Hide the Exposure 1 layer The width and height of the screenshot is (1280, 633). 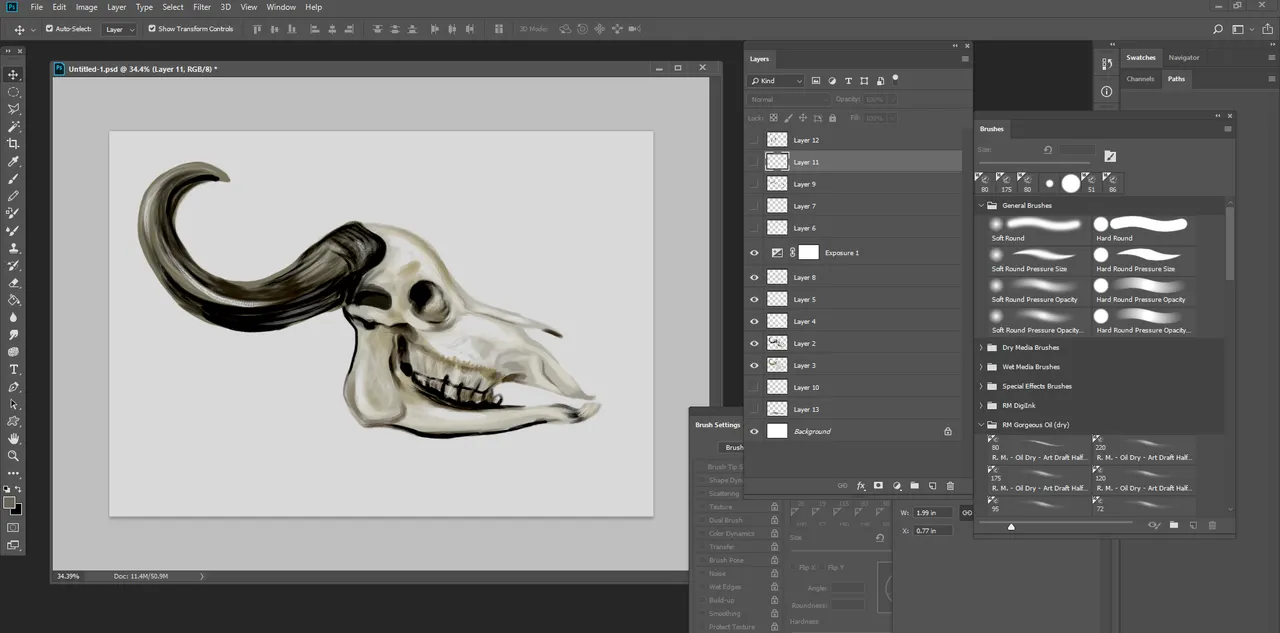[x=755, y=253]
